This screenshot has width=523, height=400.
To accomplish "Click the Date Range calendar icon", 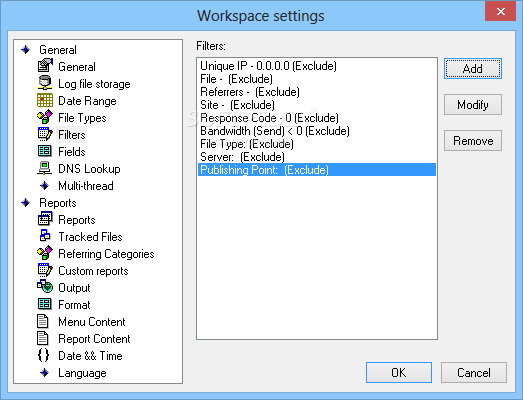I will tap(45, 100).
